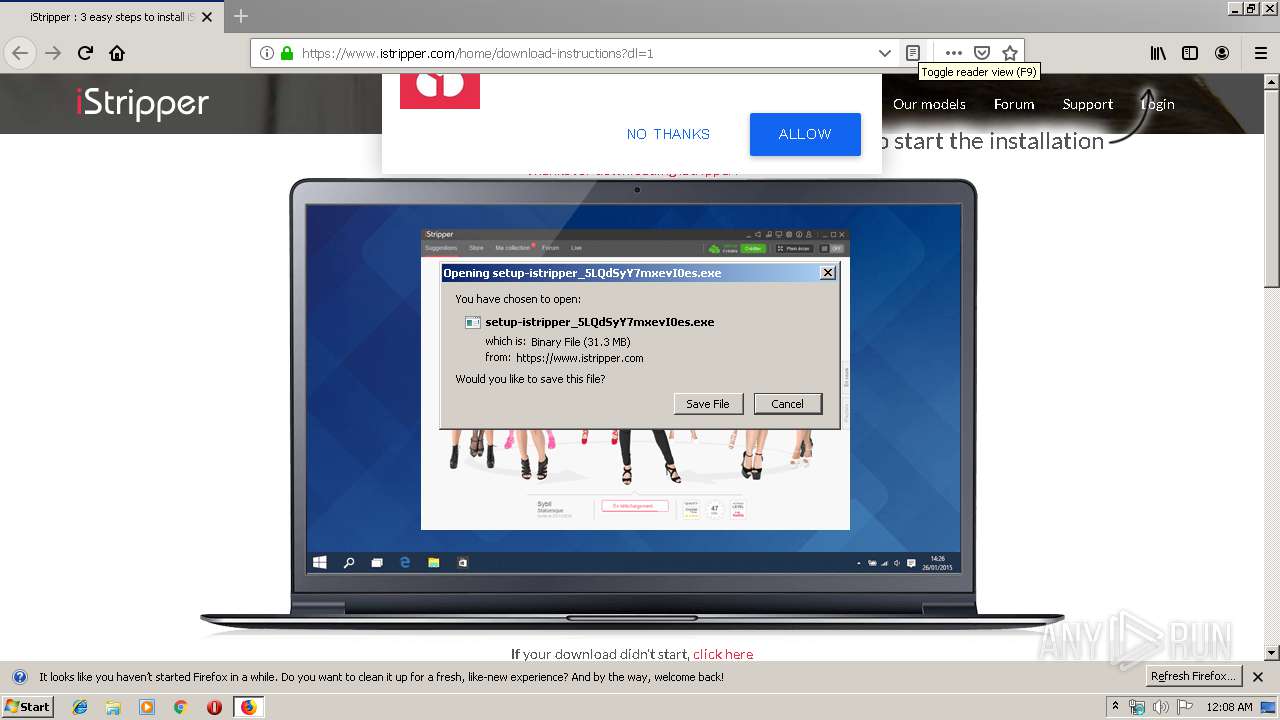
Task: Launch Chrome from the taskbar
Action: tap(180, 706)
